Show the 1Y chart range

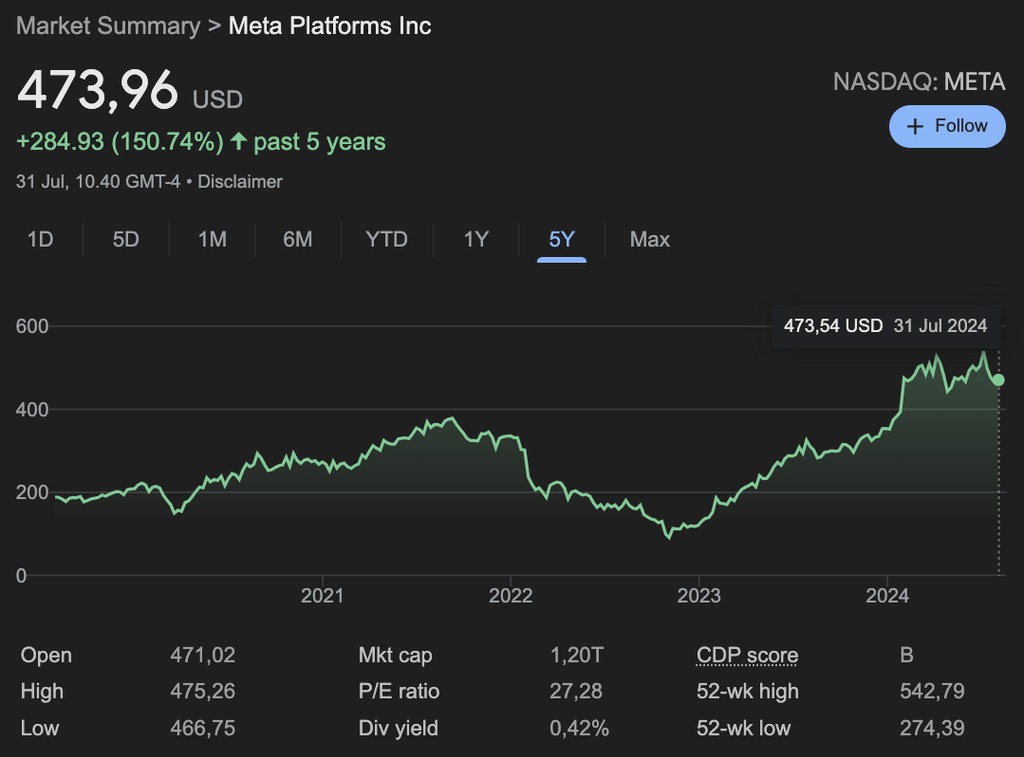[x=476, y=240]
